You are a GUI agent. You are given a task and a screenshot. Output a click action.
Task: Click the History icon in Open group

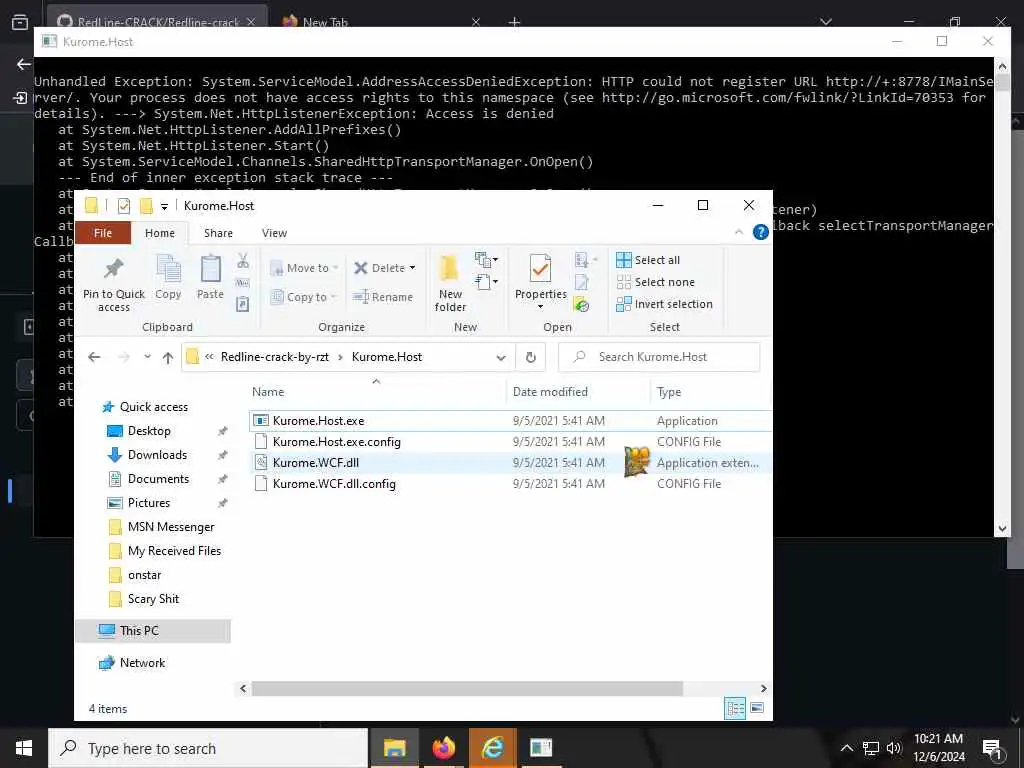pos(581,304)
